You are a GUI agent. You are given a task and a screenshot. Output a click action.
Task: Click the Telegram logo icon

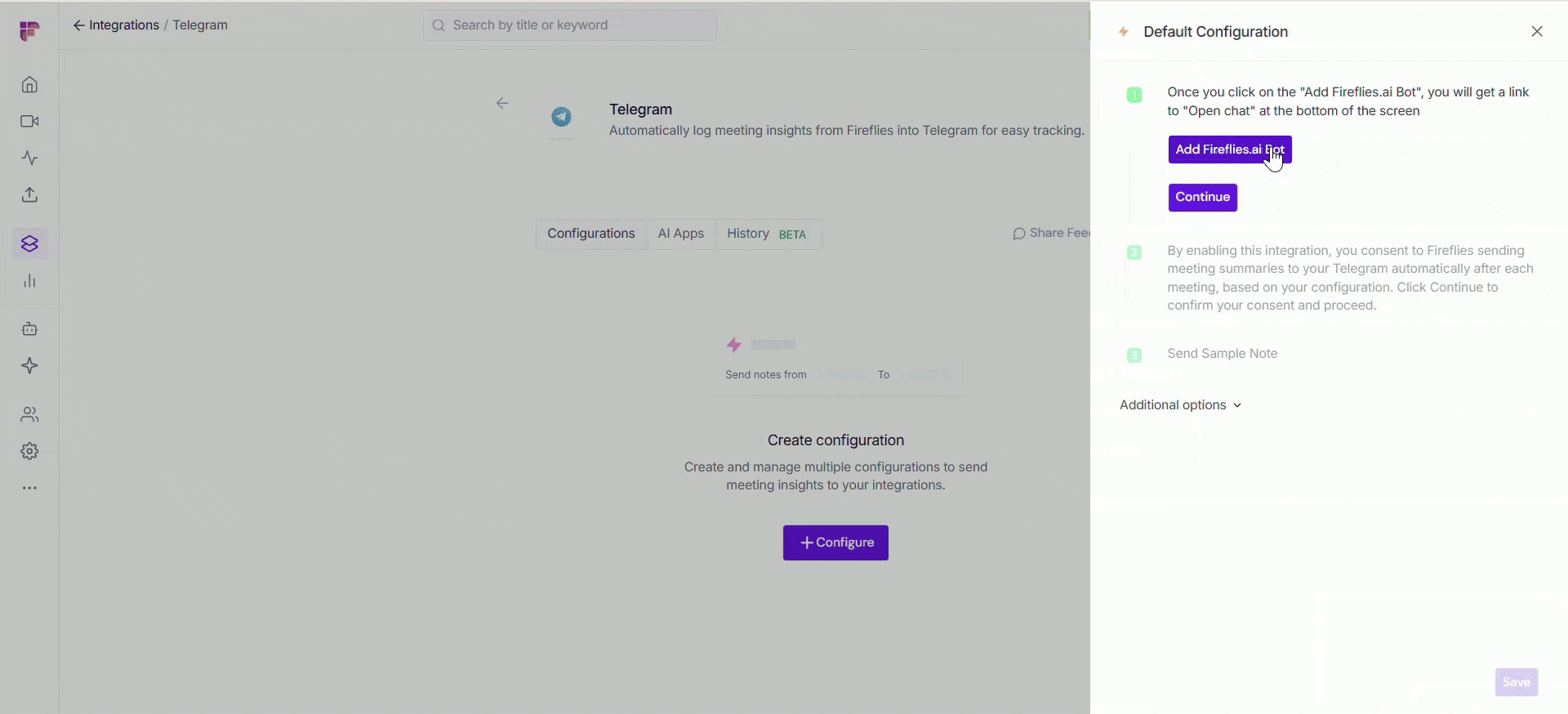point(561,117)
